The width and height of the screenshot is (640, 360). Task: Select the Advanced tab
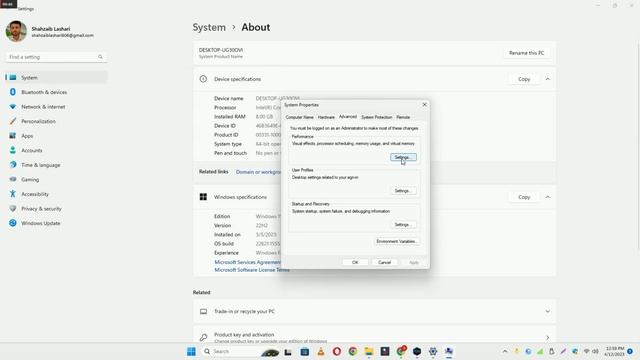(x=348, y=117)
